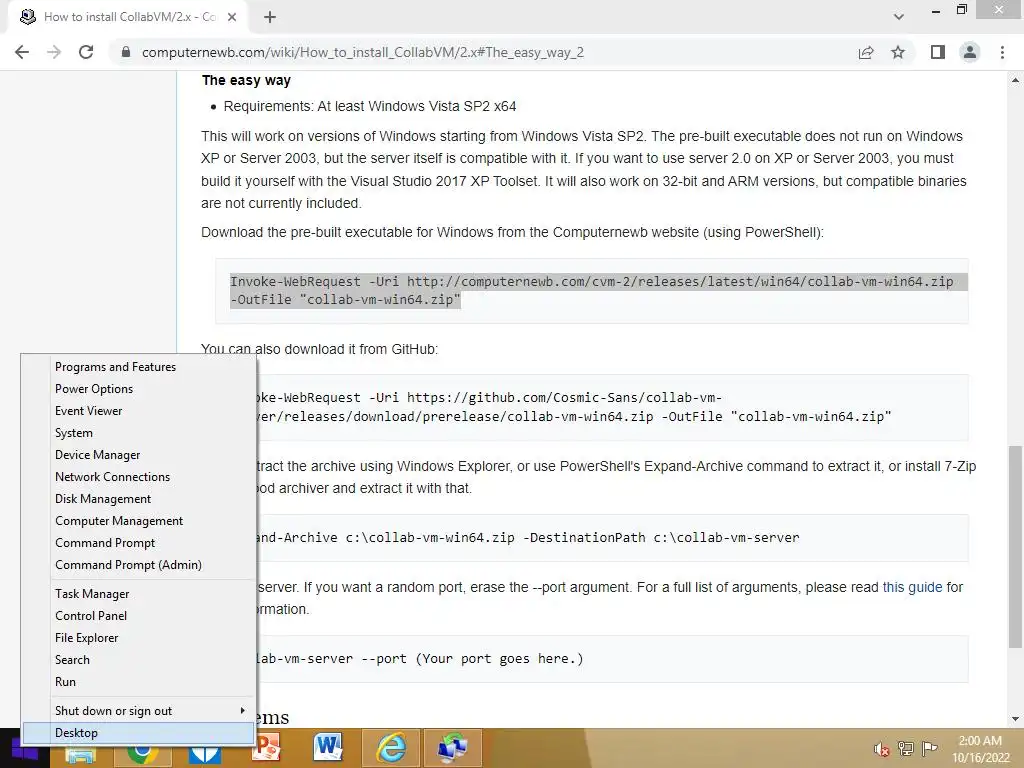Select Desktop in the menu

(x=138, y=733)
